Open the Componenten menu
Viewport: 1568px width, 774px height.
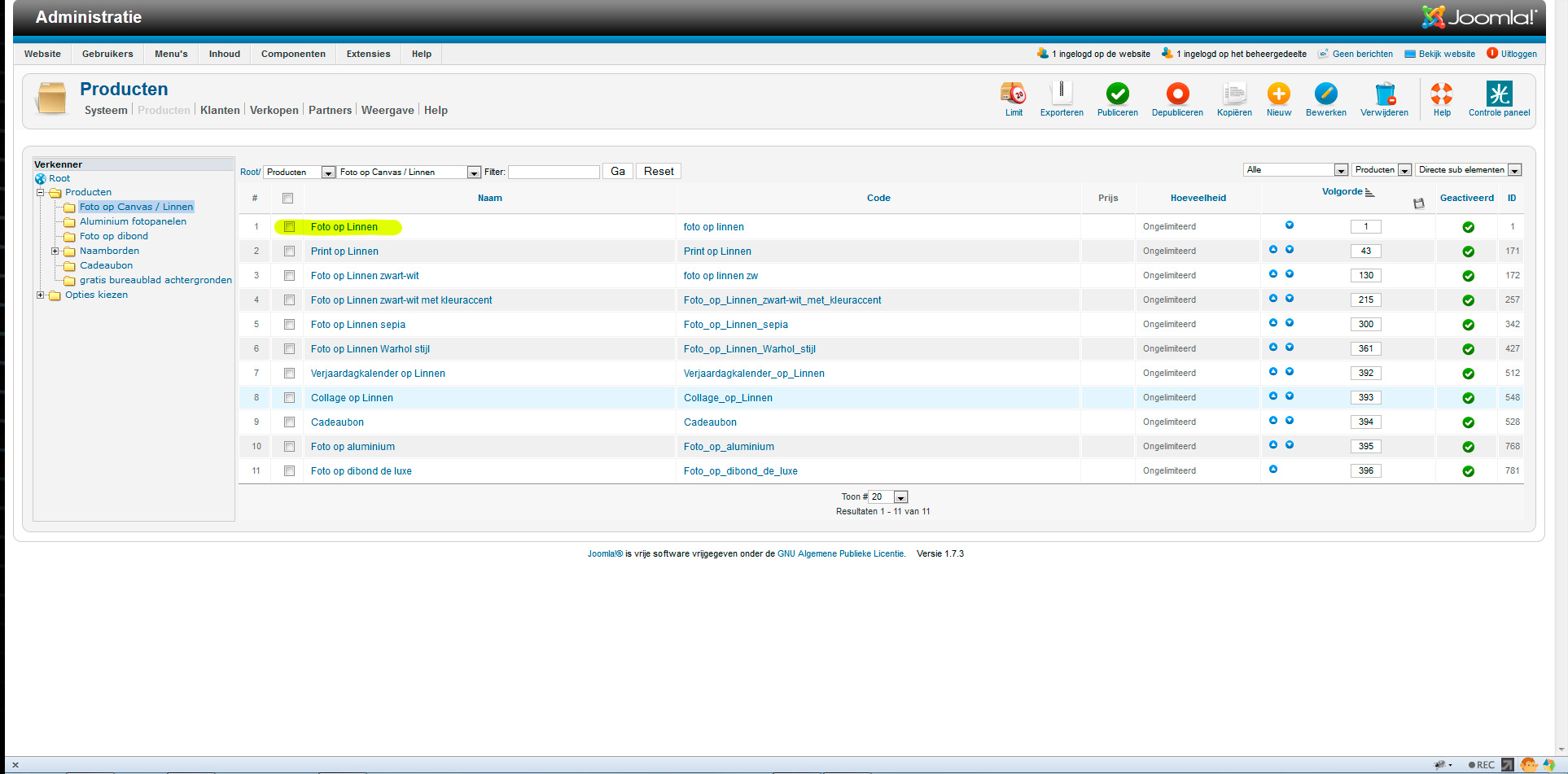pyautogui.click(x=293, y=55)
